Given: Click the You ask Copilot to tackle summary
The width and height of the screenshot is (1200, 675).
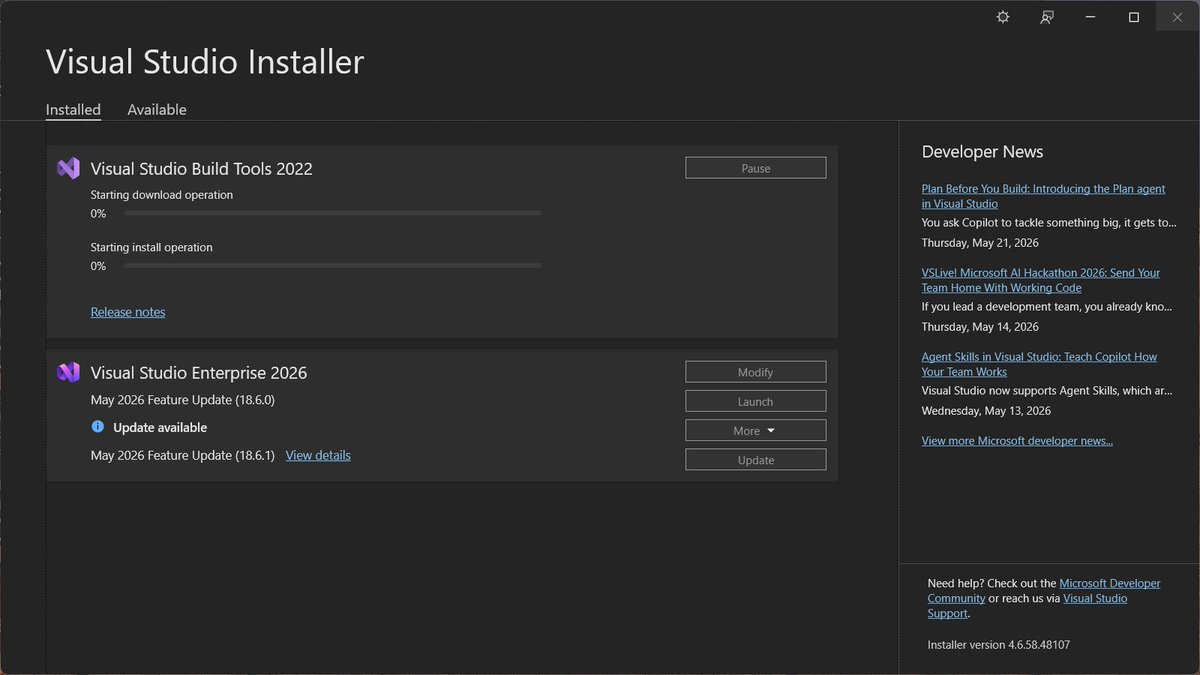Looking at the screenshot, I should pyautogui.click(x=1049, y=223).
